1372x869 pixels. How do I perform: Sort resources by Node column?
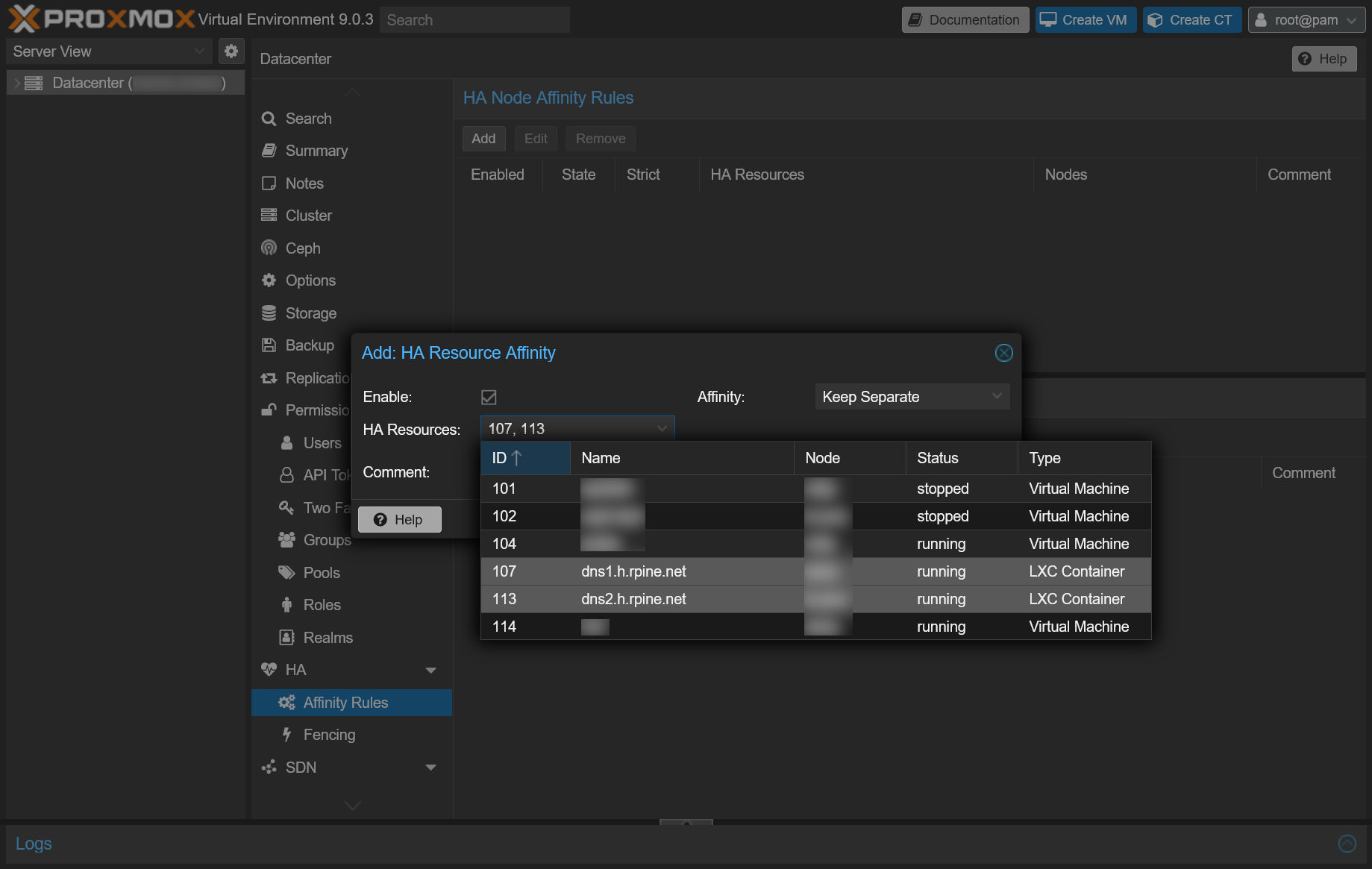tap(850, 458)
